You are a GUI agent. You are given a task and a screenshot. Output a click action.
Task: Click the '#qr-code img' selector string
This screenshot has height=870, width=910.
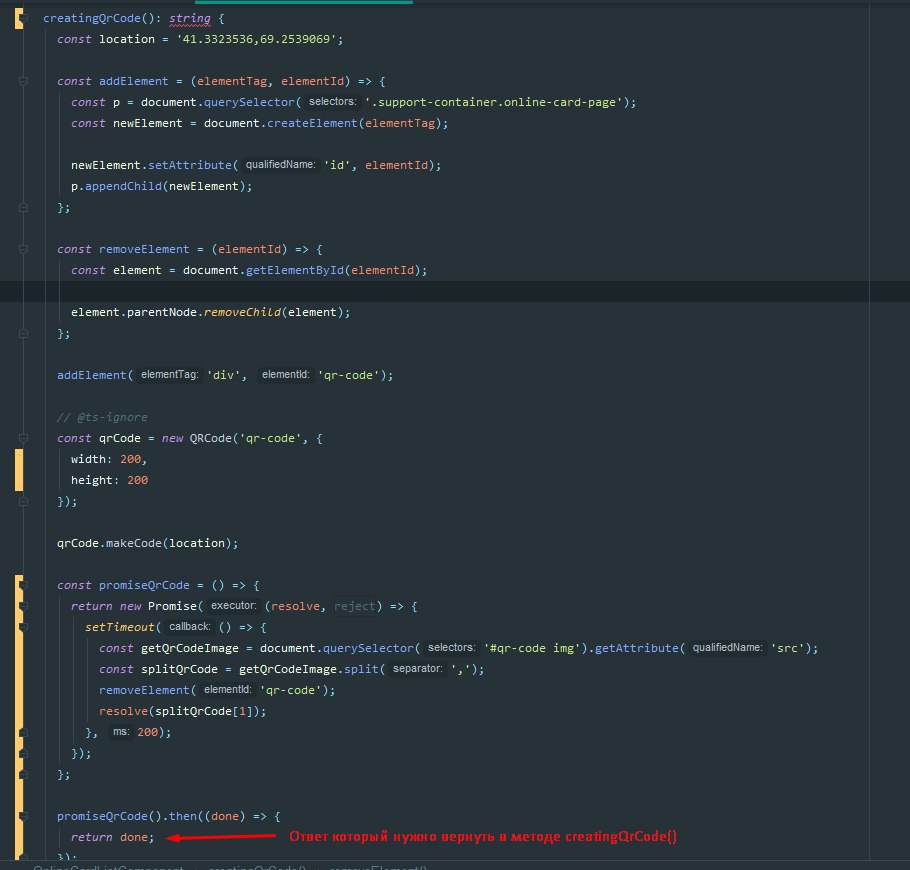532,648
